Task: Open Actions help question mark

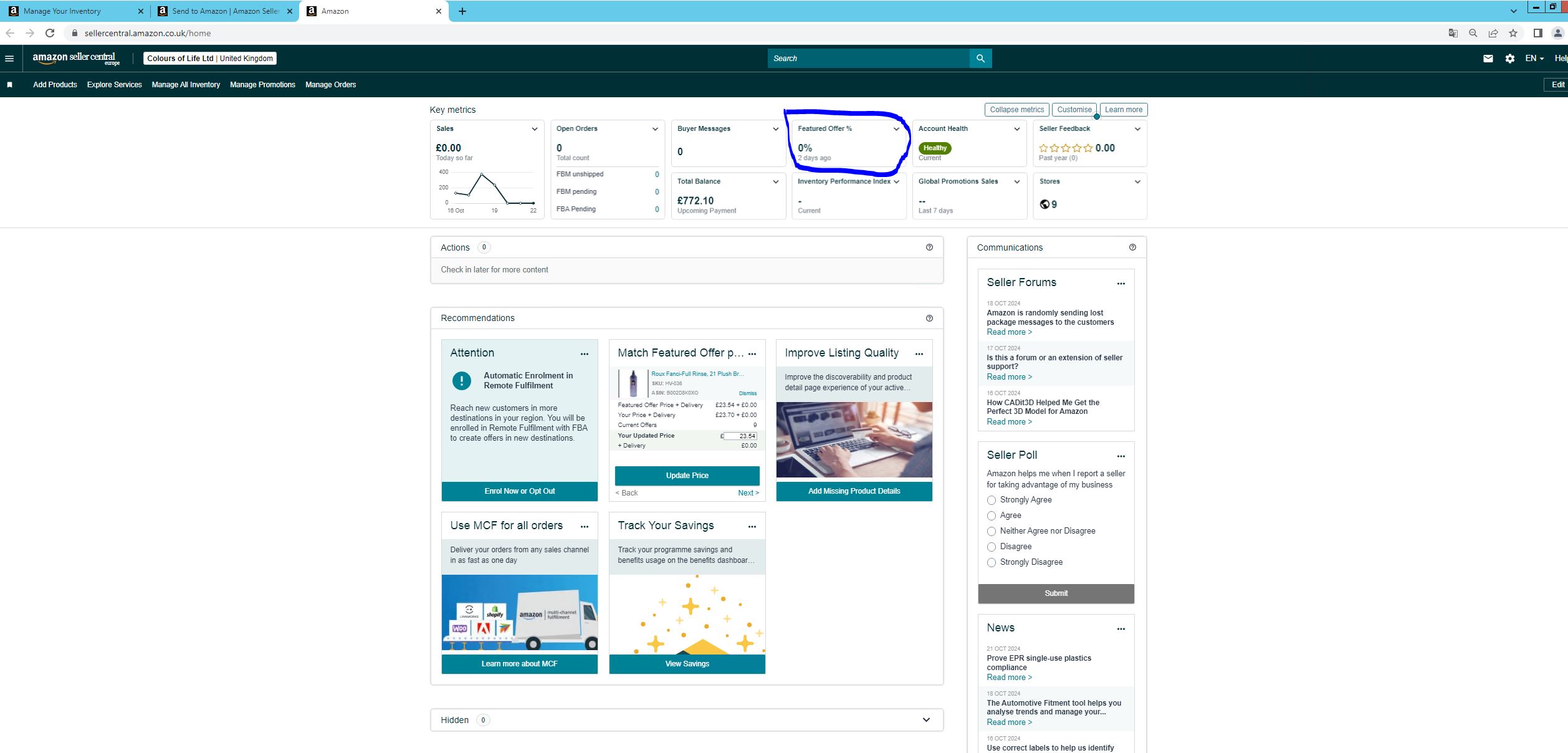Action: [x=929, y=247]
